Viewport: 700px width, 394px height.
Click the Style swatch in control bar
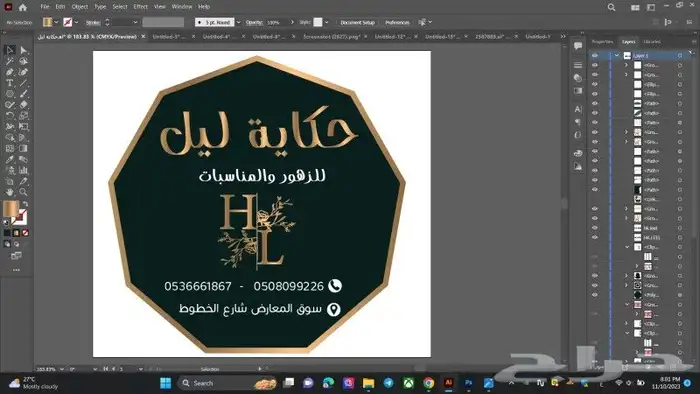[x=317, y=22]
